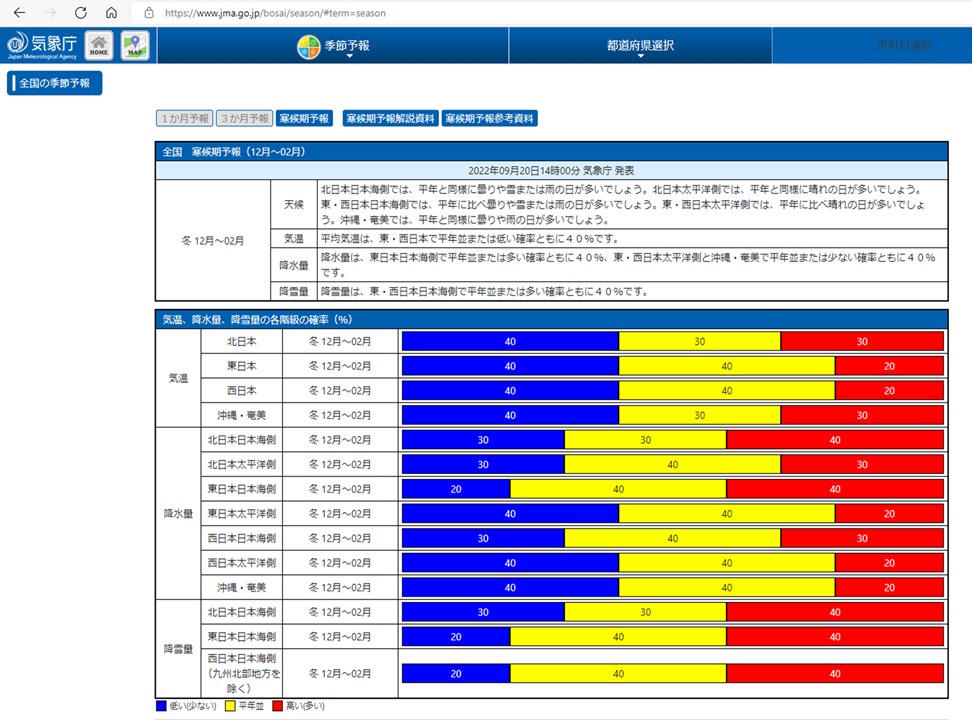Click the 全国の季節予報 button
Image resolution: width=973 pixels, height=720 pixels.
click(x=55, y=83)
